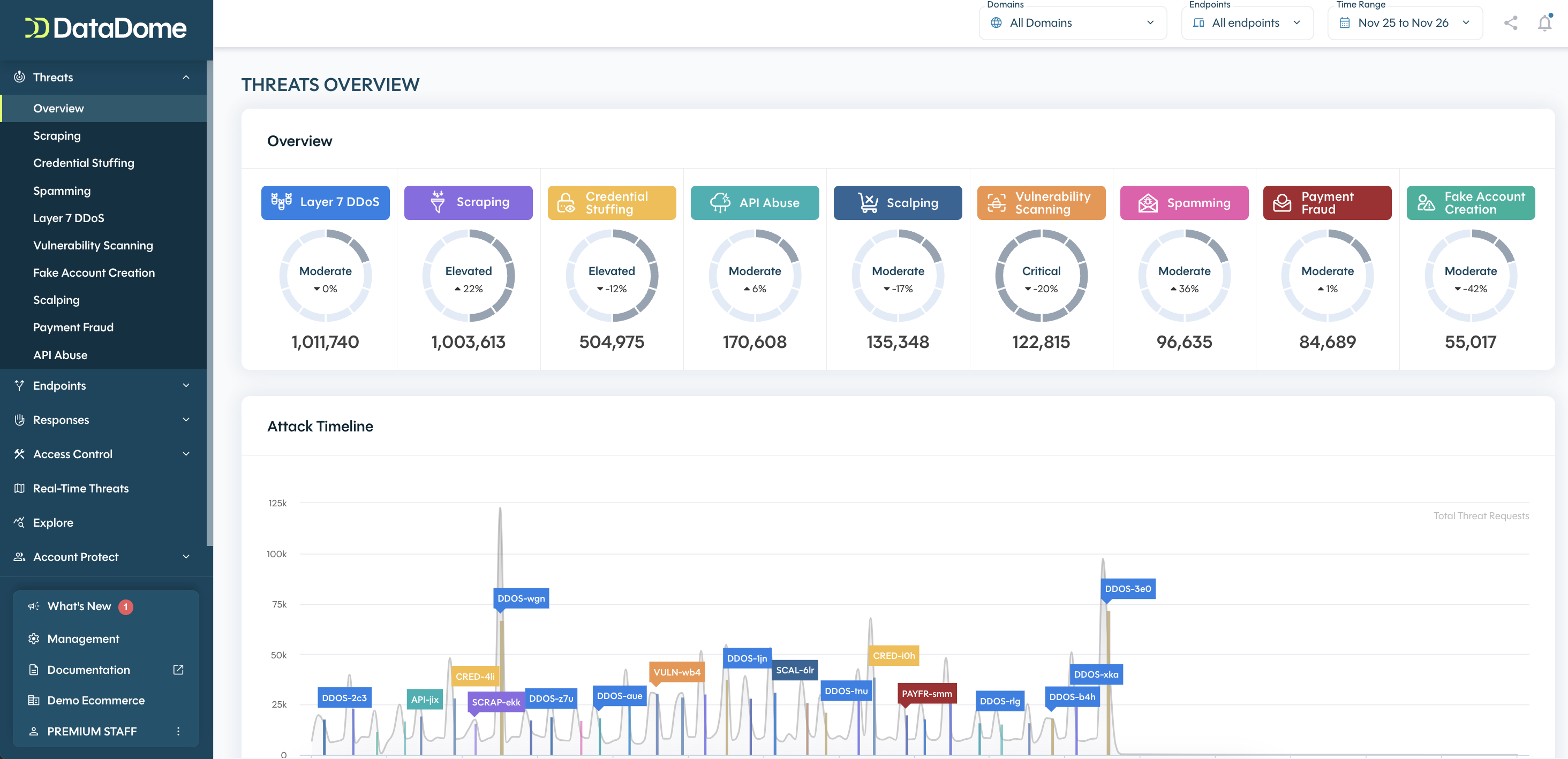Open Documentation in a new window
The image size is (1568, 759).
178,669
